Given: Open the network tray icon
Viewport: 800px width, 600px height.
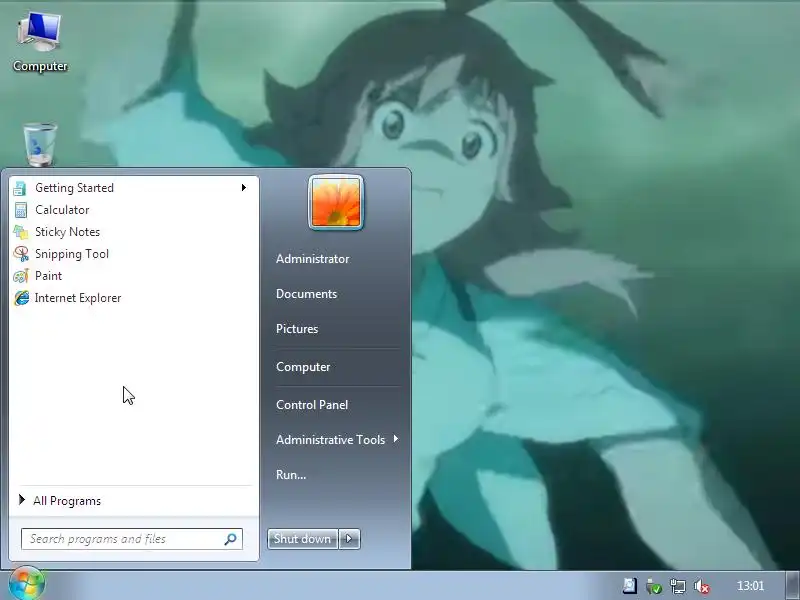Looking at the screenshot, I should [678, 586].
